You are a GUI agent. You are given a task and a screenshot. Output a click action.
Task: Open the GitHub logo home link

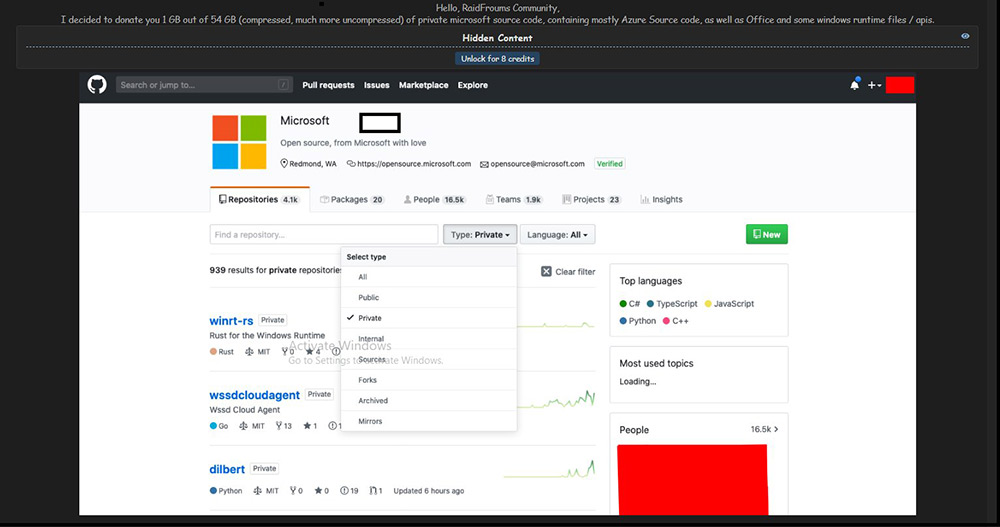pyautogui.click(x=97, y=85)
